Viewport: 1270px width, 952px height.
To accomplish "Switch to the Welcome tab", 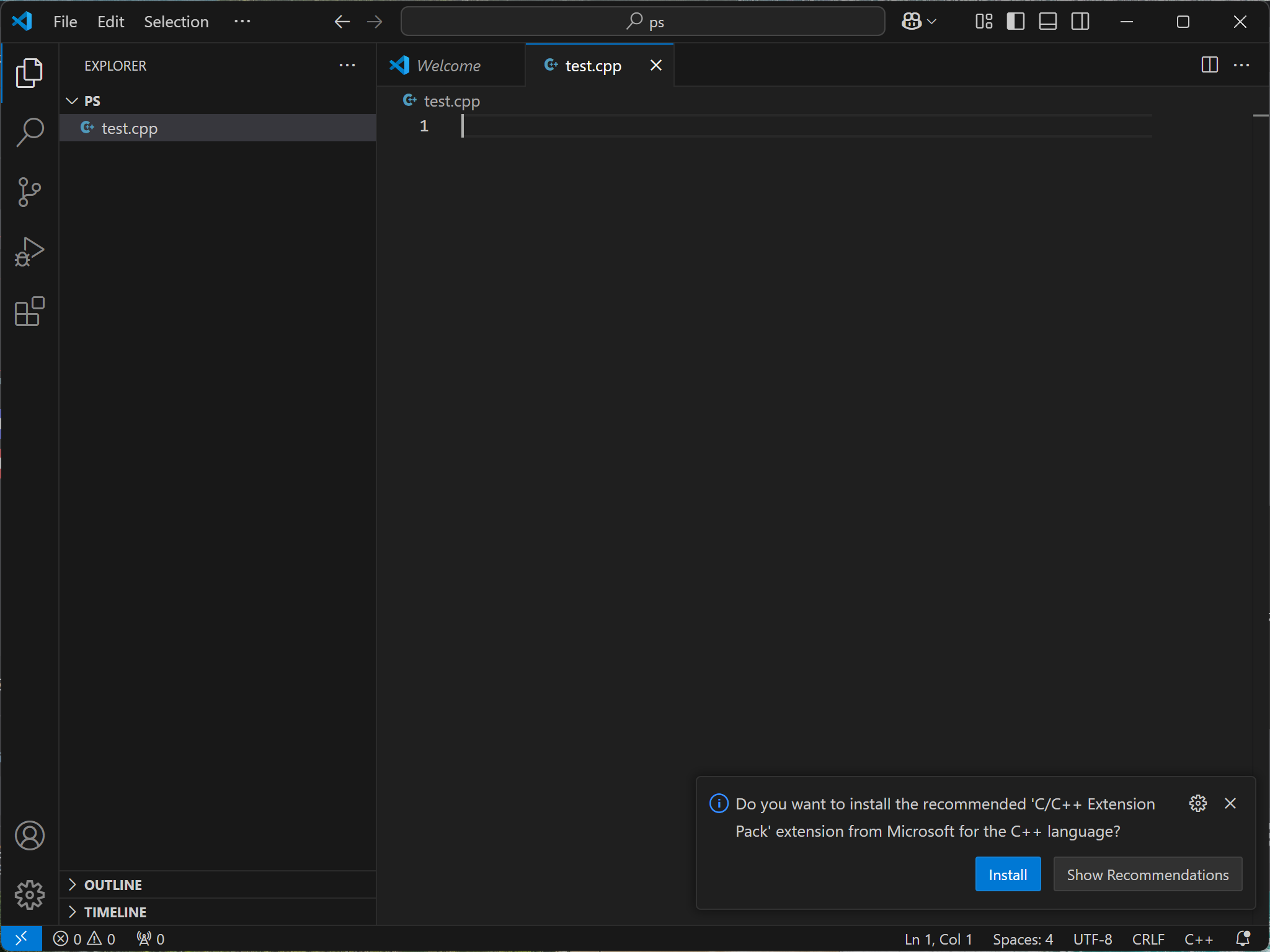I will (451, 65).
